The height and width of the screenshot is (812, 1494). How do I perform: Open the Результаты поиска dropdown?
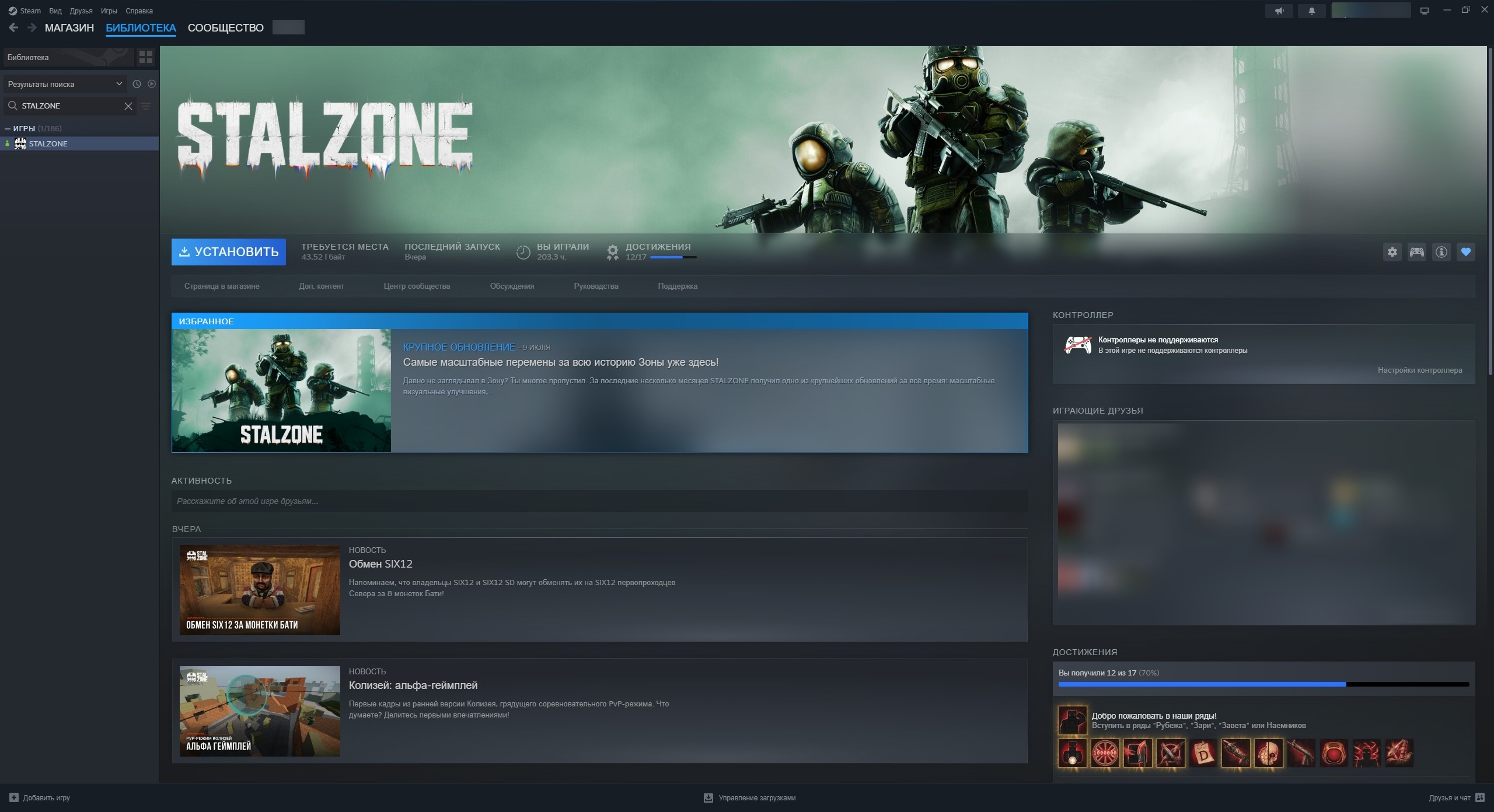pyautogui.click(x=64, y=84)
